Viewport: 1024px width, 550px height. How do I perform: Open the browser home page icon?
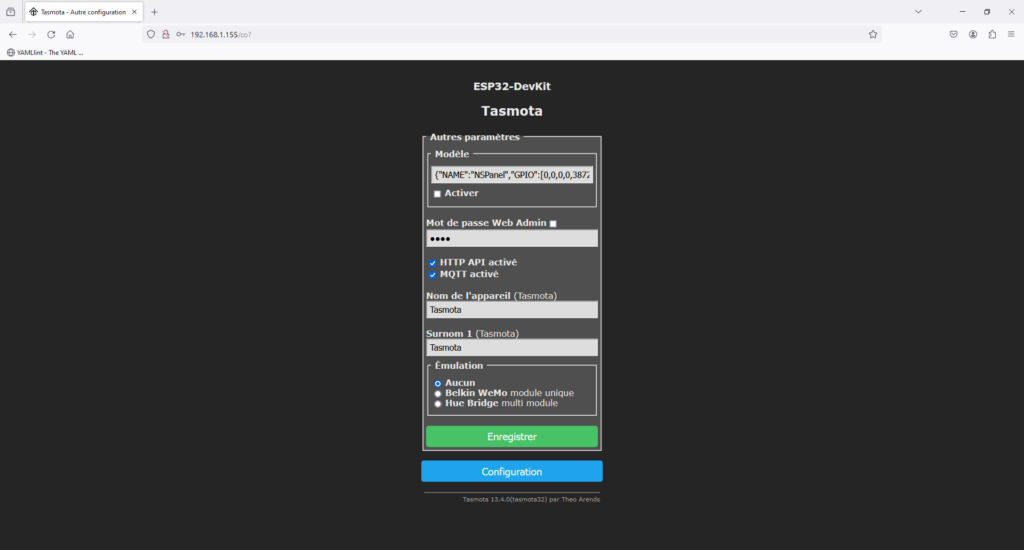(70, 34)
